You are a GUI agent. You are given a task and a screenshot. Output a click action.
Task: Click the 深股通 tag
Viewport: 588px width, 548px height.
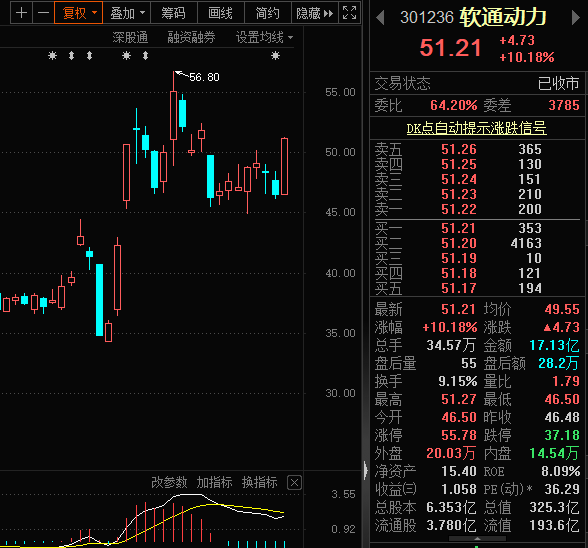130,37
